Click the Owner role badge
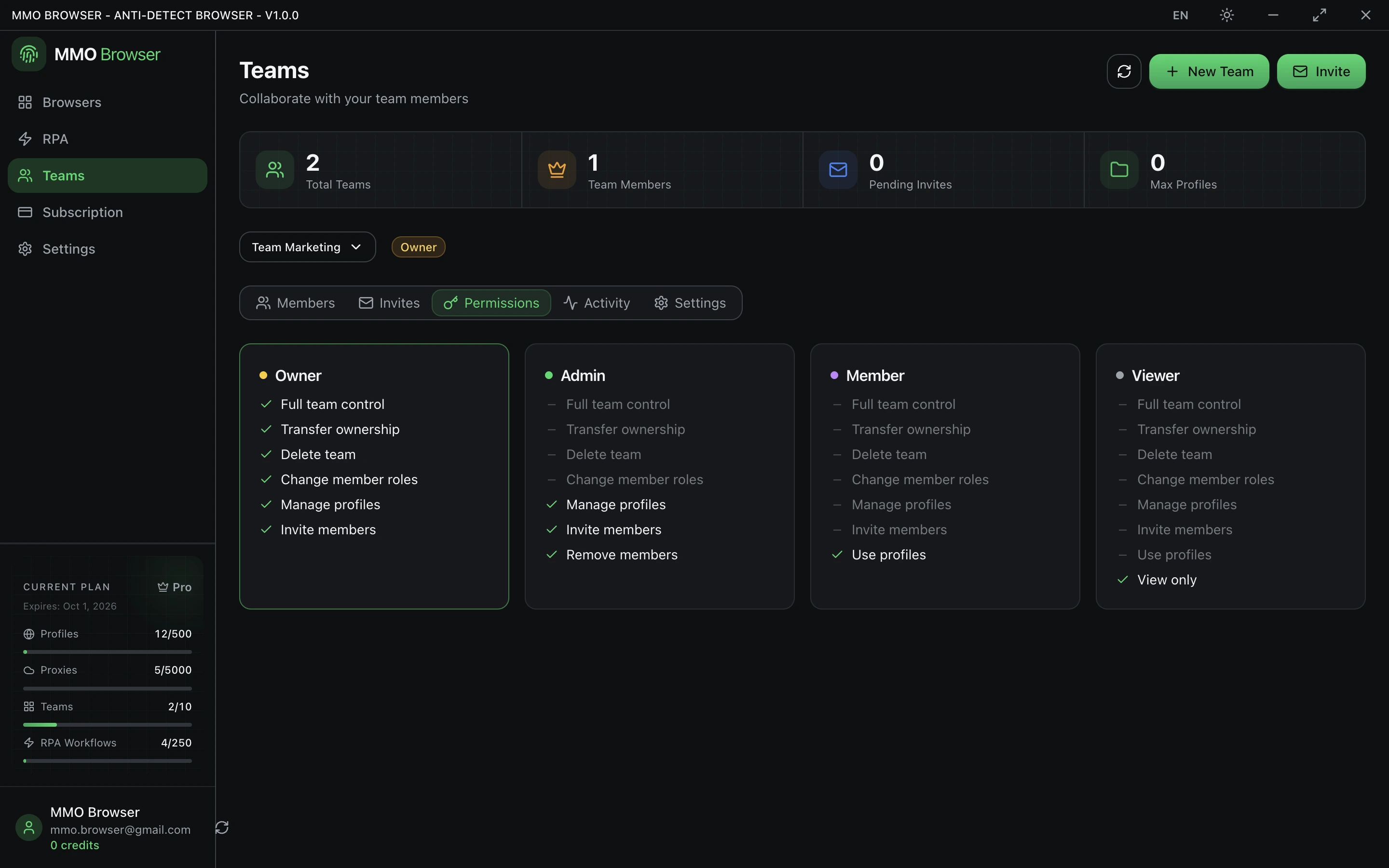The height and width of the screenshot is (868, 1389). [x=419, y=247]
